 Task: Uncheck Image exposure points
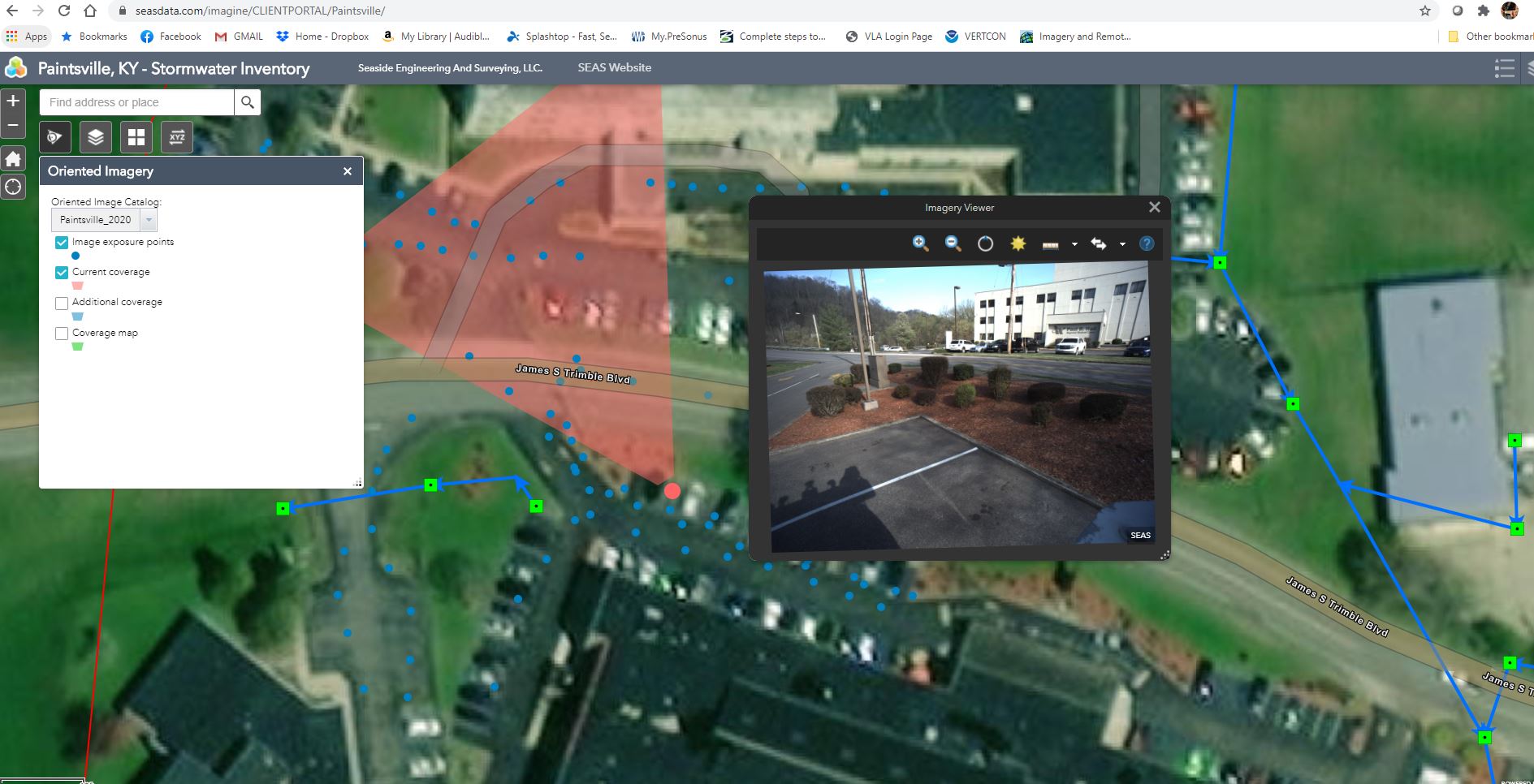tap(62, 243)
